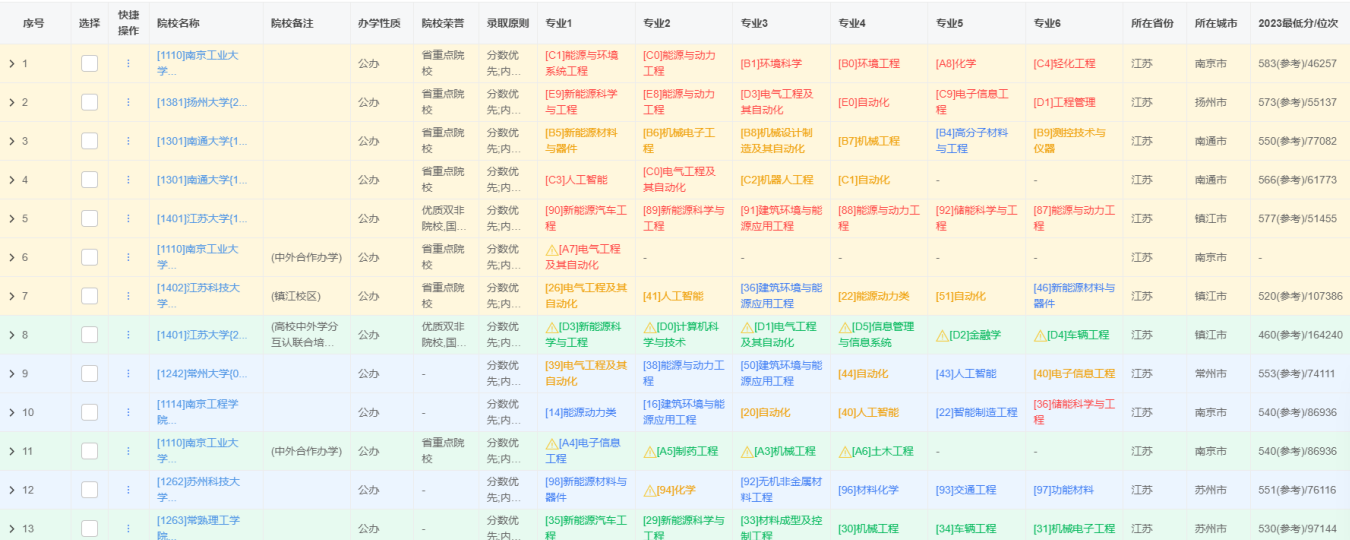Screen dimensions: 1350x540
Task: Click warning triangle before [D1]电气工程及其自动化
Action: click(747, 327)
